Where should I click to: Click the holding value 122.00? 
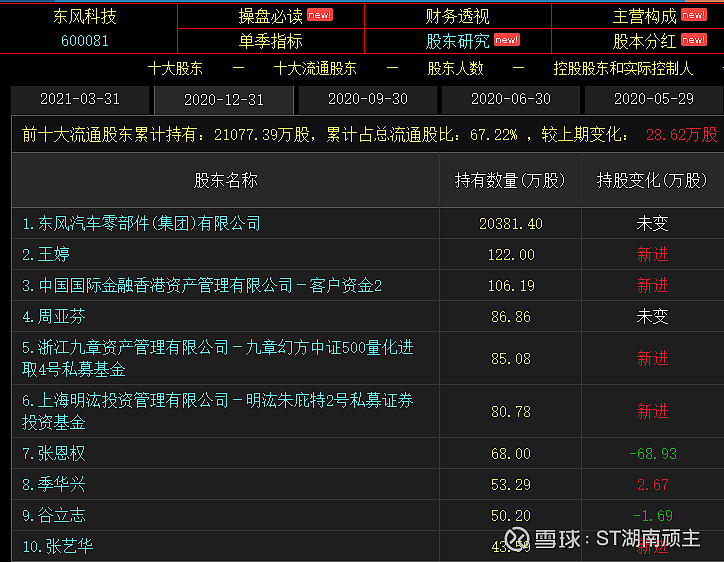point(511,255)
